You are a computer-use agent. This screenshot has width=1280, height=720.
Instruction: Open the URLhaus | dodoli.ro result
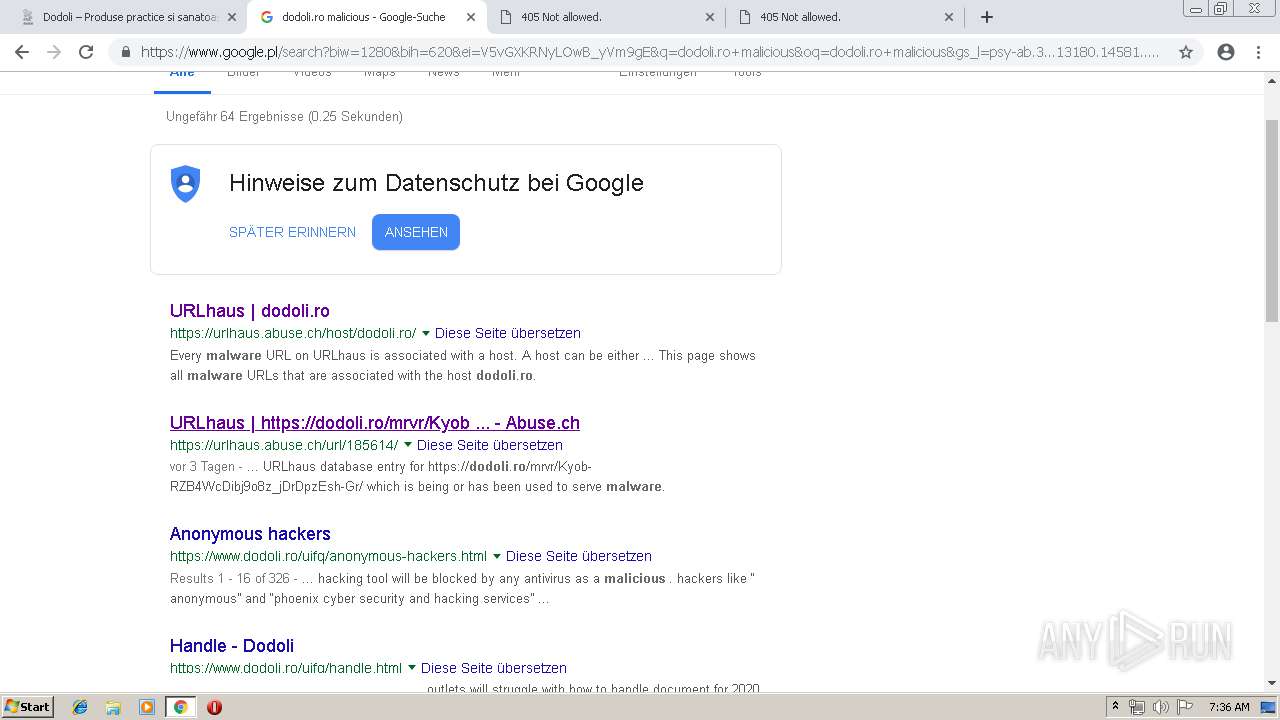250,311
